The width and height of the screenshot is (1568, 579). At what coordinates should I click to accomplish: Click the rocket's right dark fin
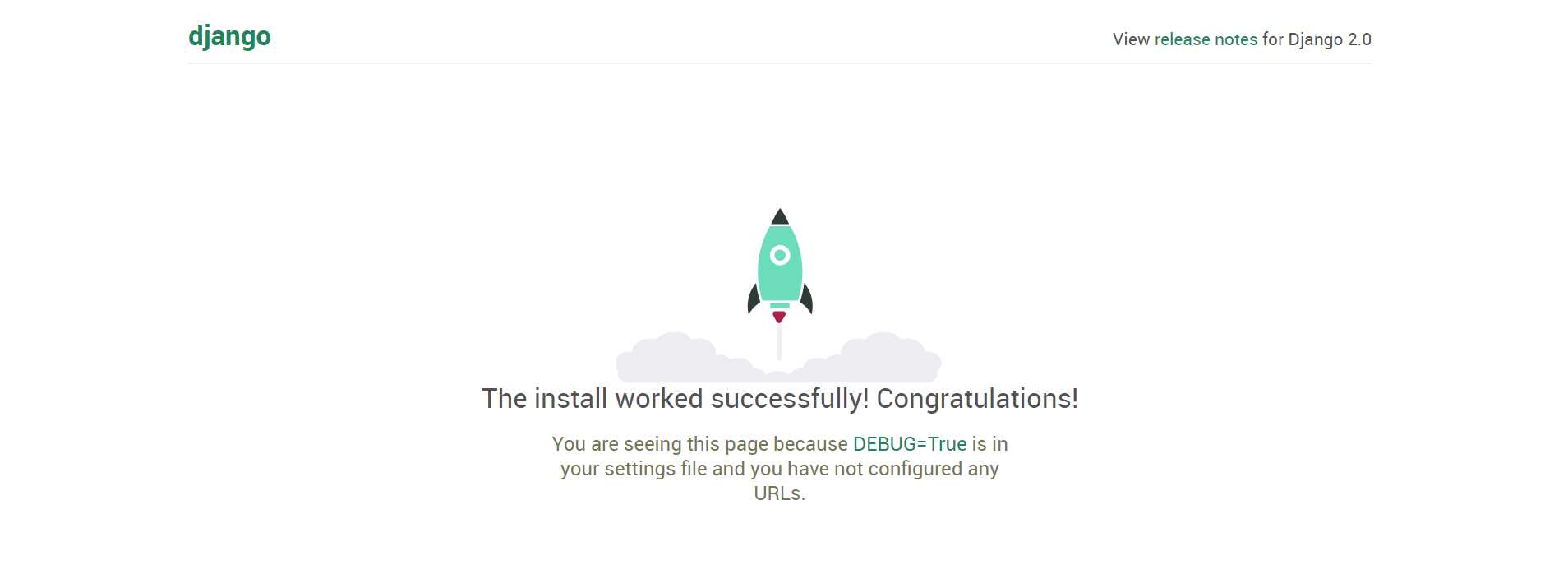tap(807, 299)
